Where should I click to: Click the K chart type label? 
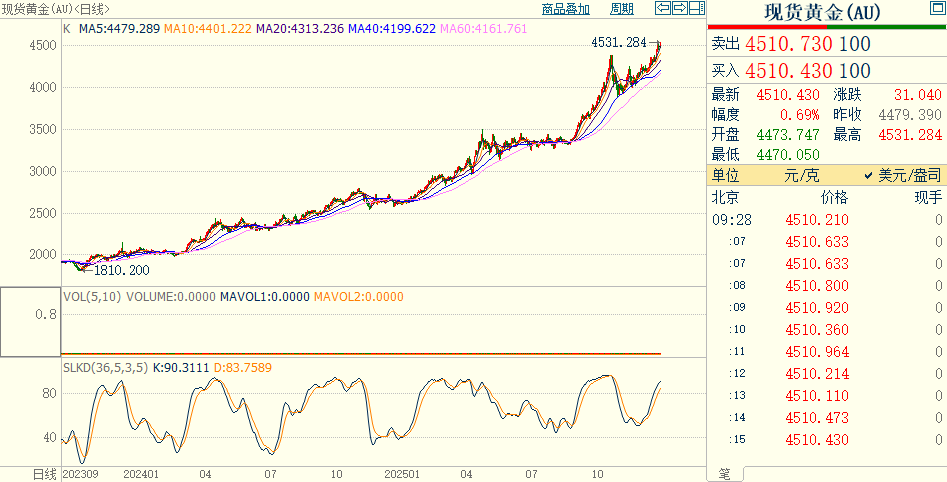coord(66,28)
